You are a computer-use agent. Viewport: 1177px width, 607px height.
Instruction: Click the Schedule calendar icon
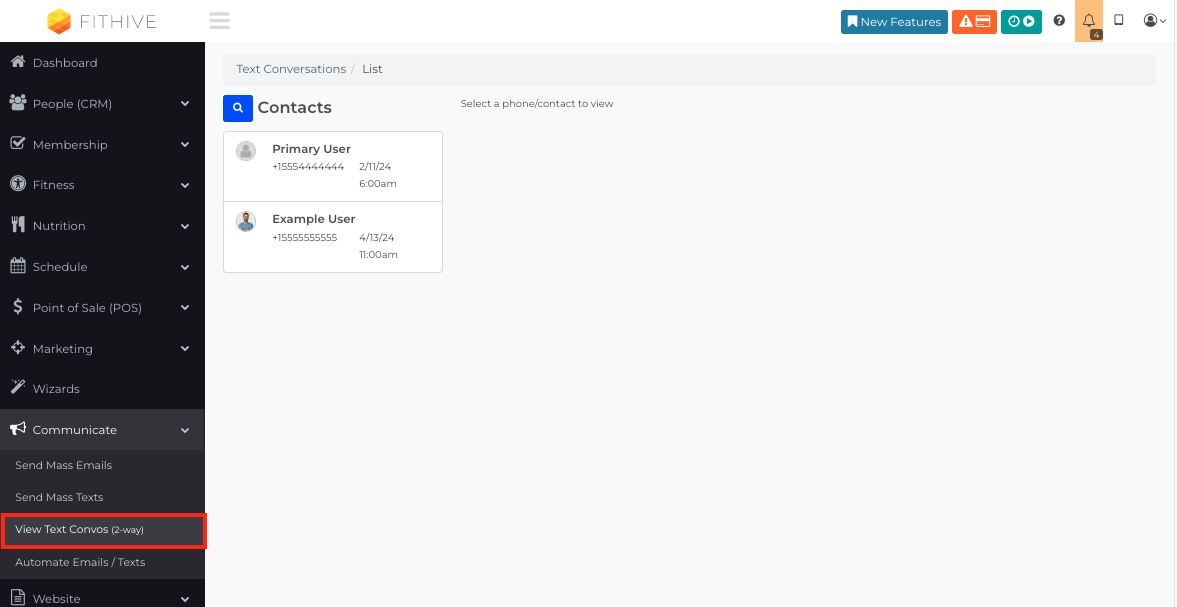(x=18, y=266)
